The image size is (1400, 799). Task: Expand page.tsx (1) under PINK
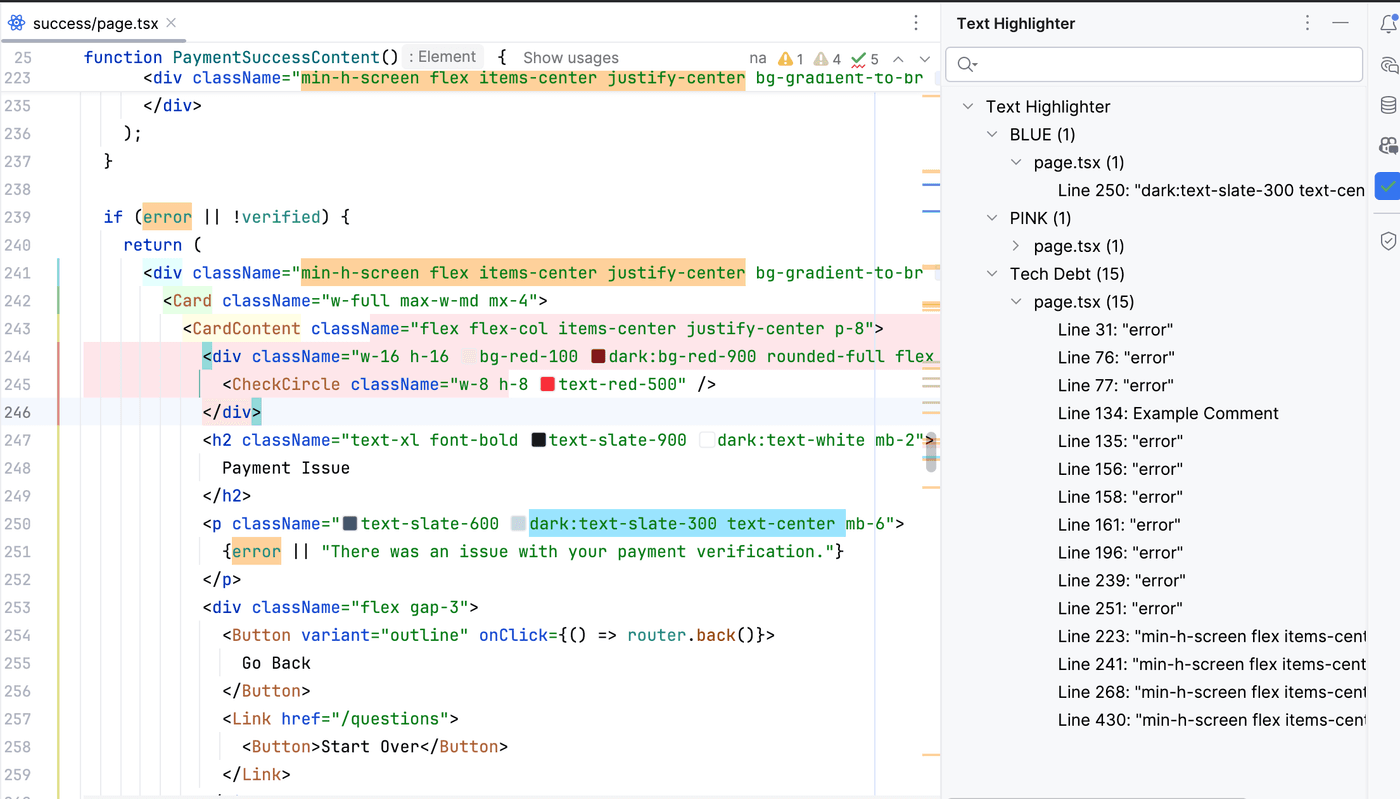click(x=1016, y=246)
